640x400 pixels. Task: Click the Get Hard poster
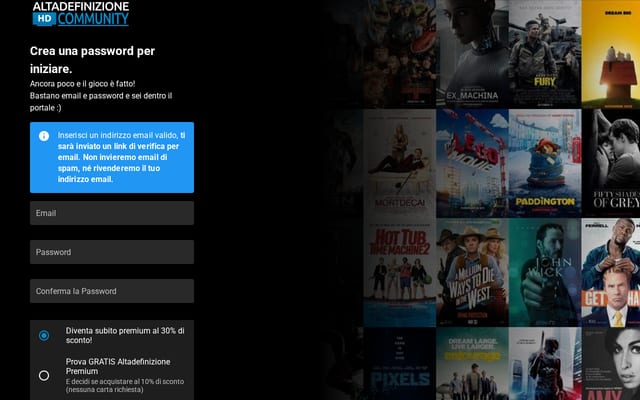click(x=611, y=272)
